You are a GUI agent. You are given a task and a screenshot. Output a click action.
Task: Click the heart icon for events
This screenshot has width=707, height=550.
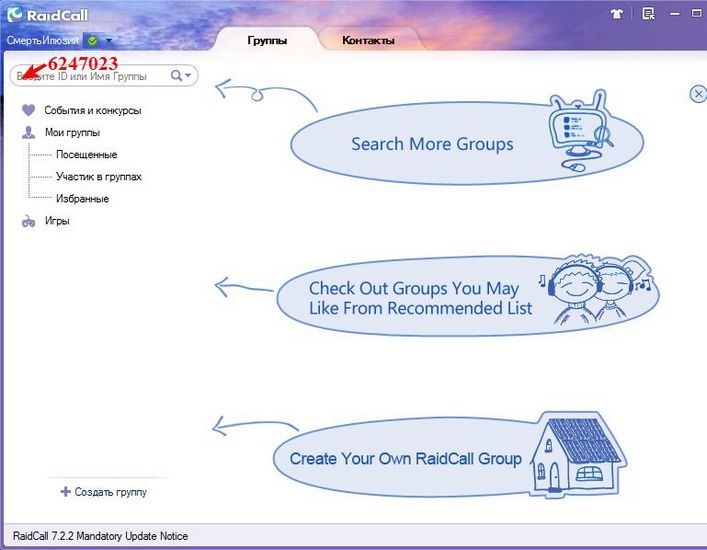coord(28,110)
